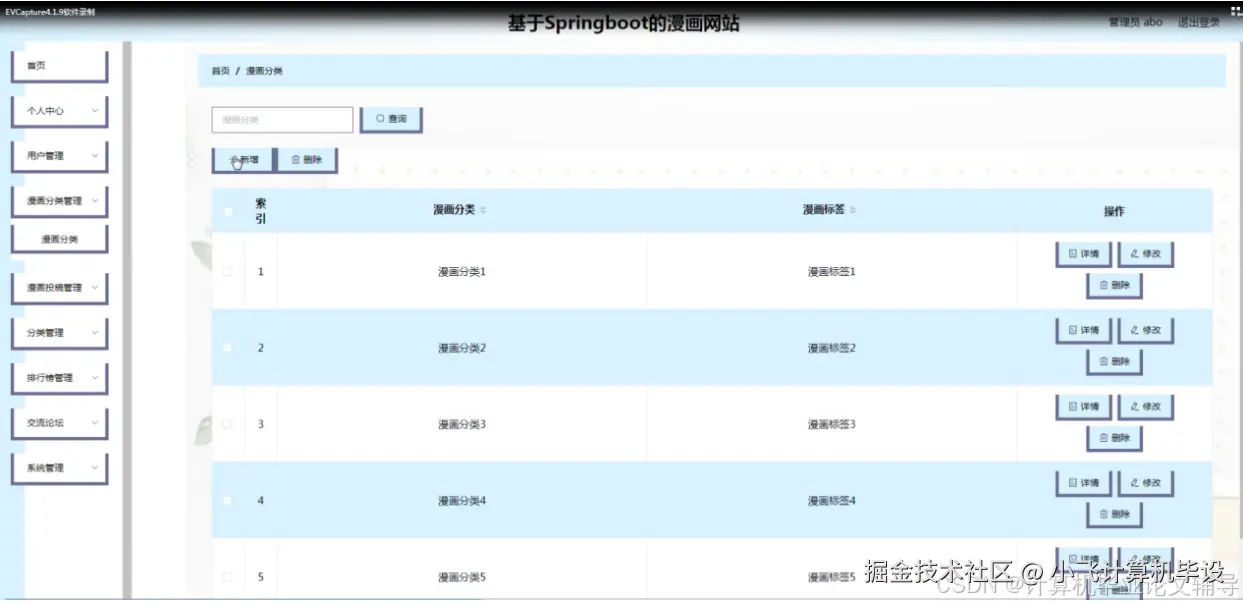Open 详情 for 漫画分类2 row

1084,330
